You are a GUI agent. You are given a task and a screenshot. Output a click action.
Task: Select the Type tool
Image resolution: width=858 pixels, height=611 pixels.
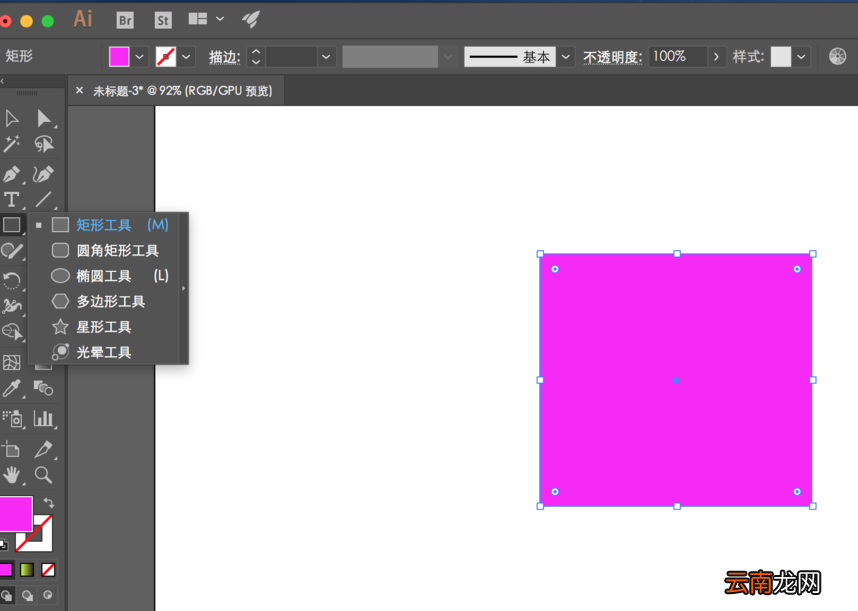tap(11, 200)
